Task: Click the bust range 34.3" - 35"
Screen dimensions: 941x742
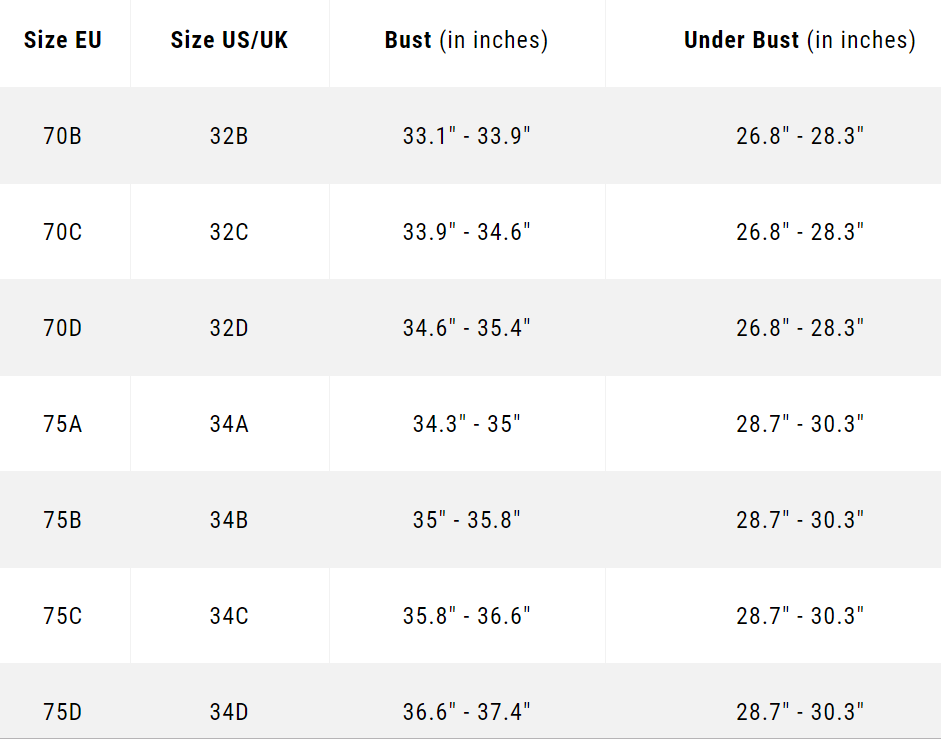Action: pos(466,424)
